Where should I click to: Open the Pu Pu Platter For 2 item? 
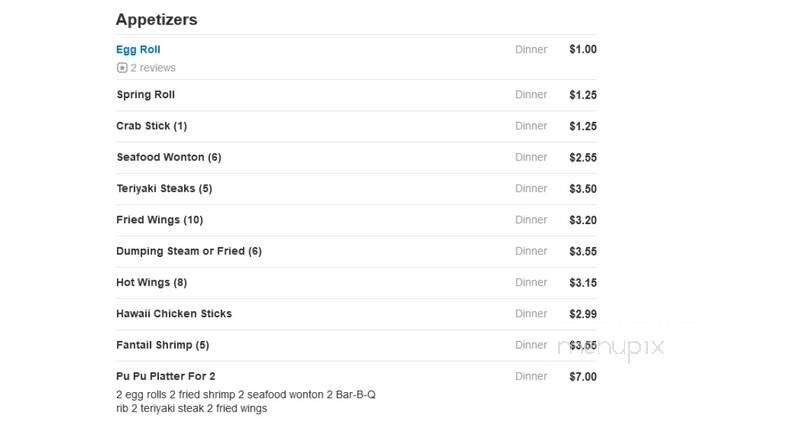click(x=168, y=377)
